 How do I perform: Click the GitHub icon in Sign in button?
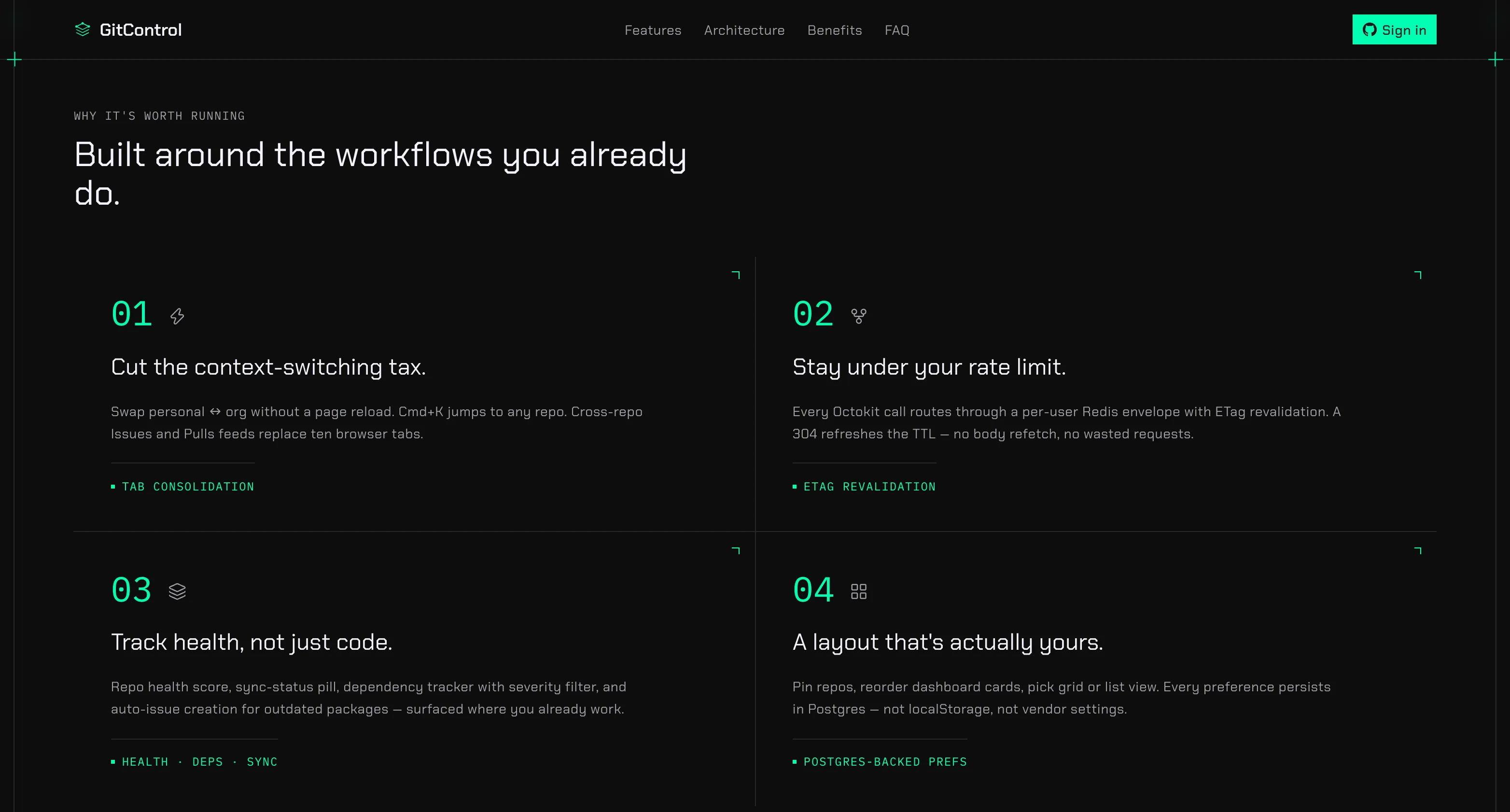(x=1370, y=30)
